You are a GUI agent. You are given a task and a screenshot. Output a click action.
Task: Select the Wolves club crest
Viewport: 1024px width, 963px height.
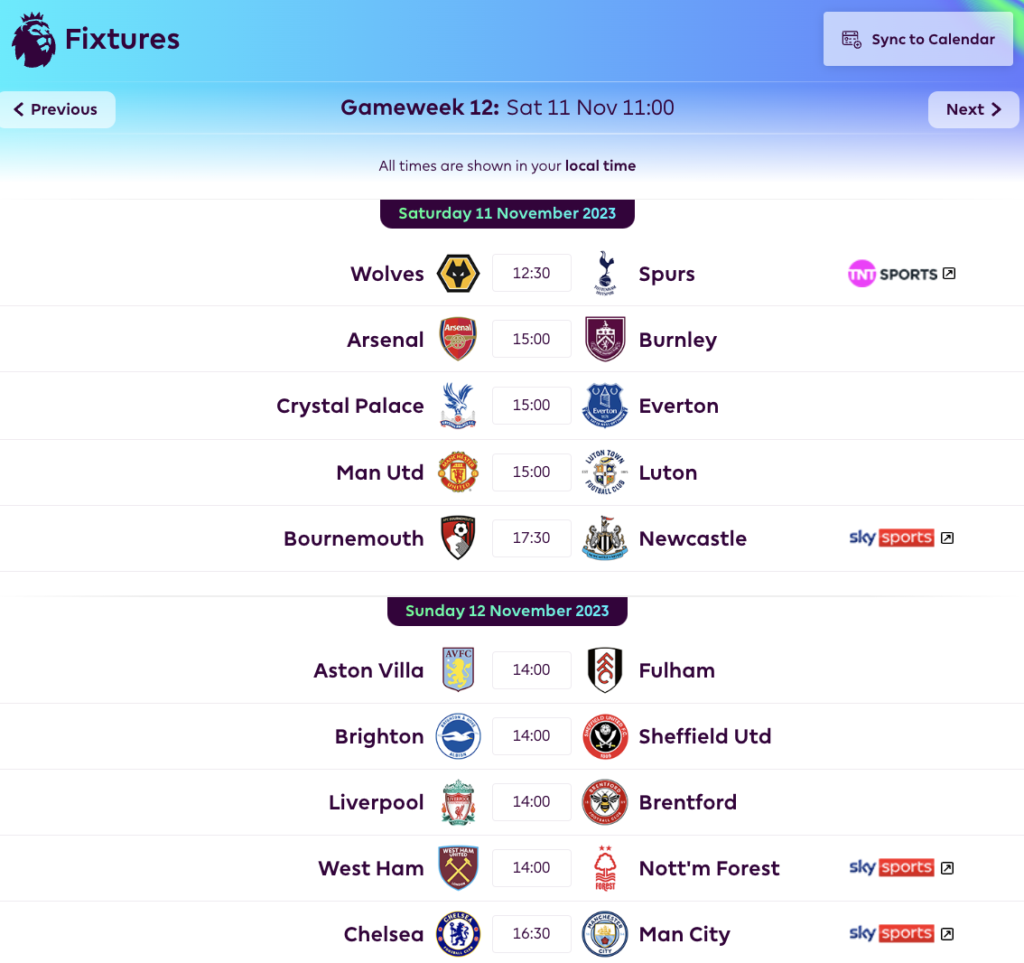458,272
